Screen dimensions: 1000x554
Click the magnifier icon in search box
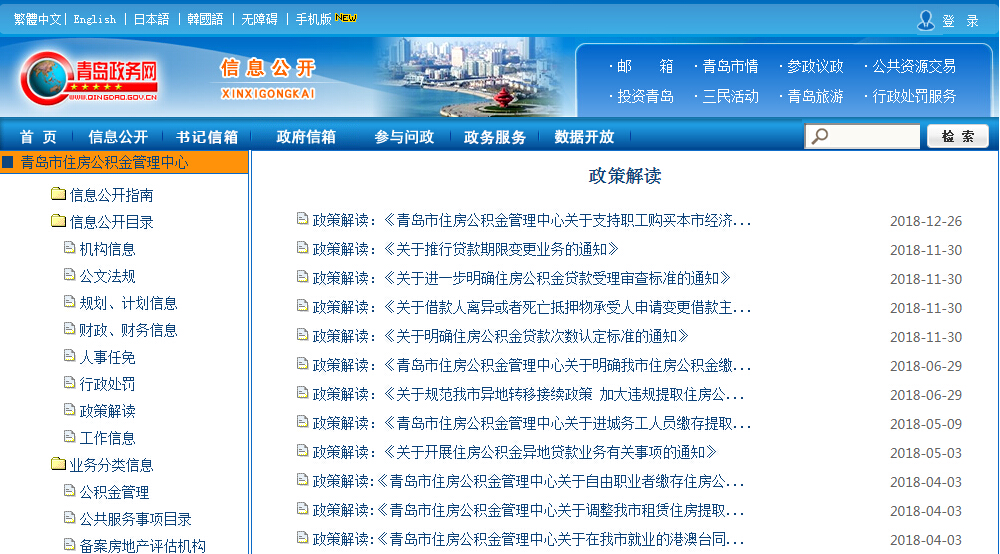tap(819, 137)
